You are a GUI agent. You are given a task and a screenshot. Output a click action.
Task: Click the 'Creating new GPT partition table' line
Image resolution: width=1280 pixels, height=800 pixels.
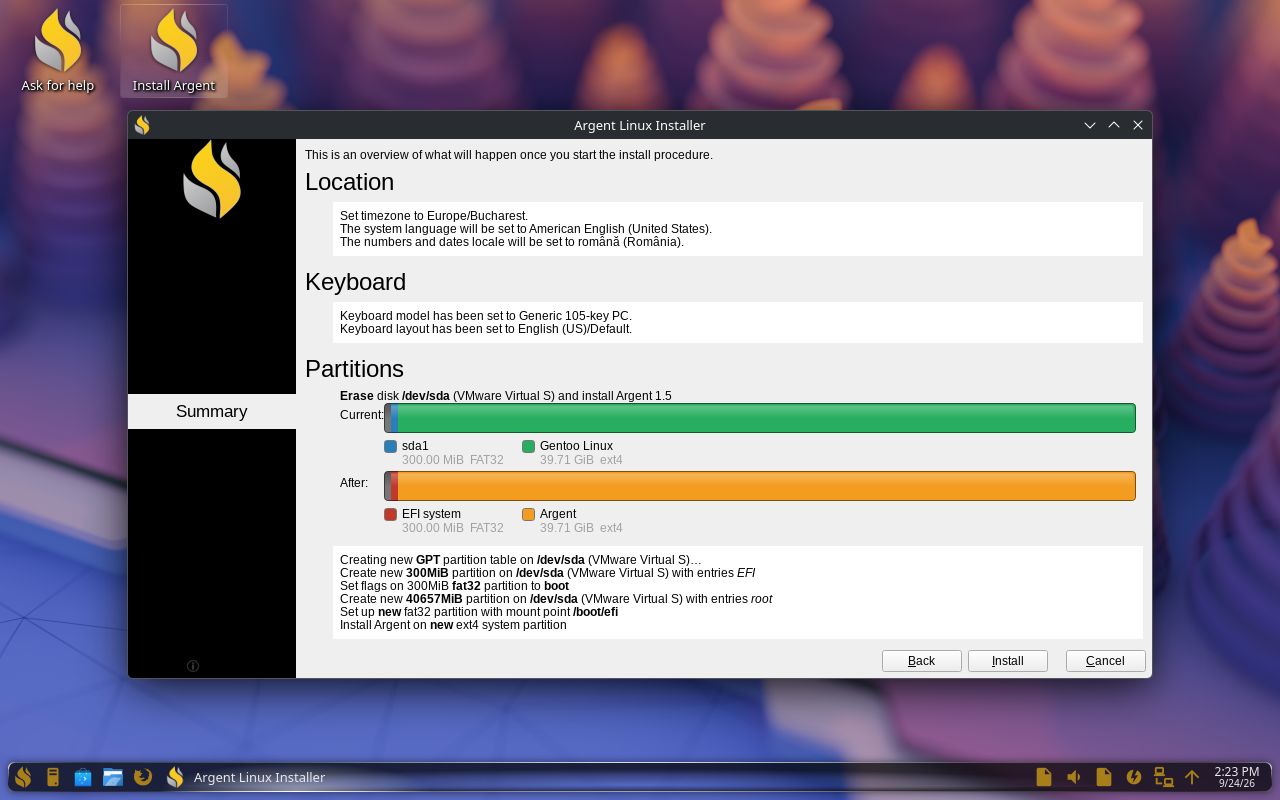click(x=521, y=560)
